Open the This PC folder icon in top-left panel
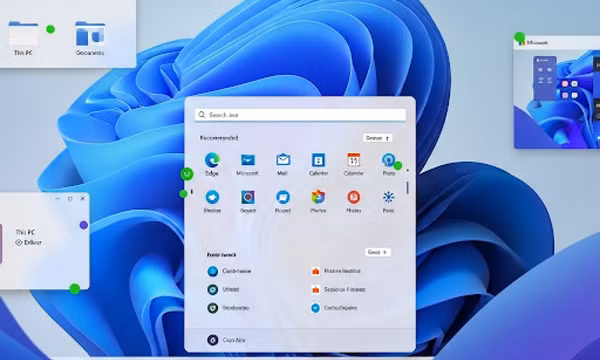Viewport: 600px width, 360px height. click(23, 34)
